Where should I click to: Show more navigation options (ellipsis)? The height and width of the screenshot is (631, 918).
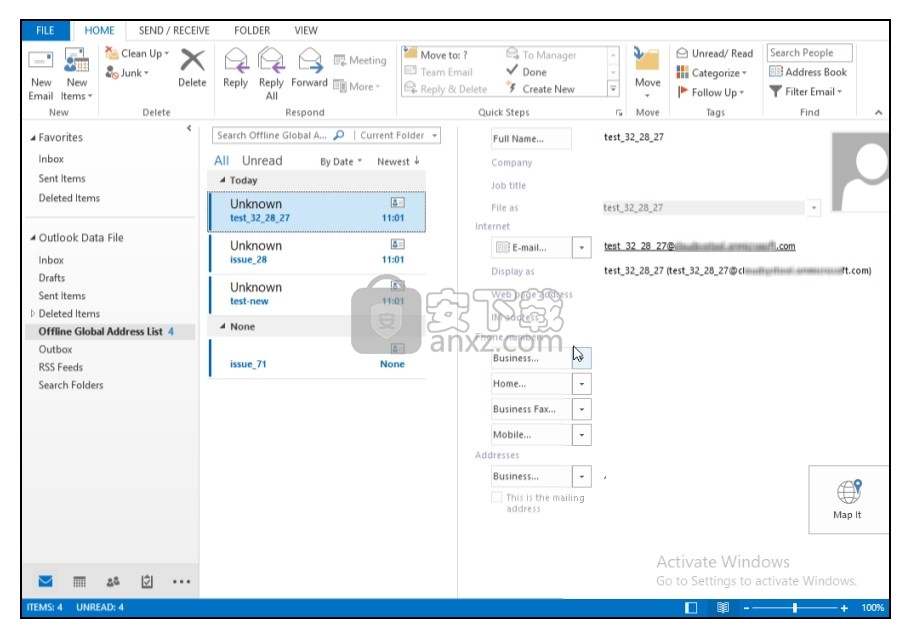click(181, 581)
